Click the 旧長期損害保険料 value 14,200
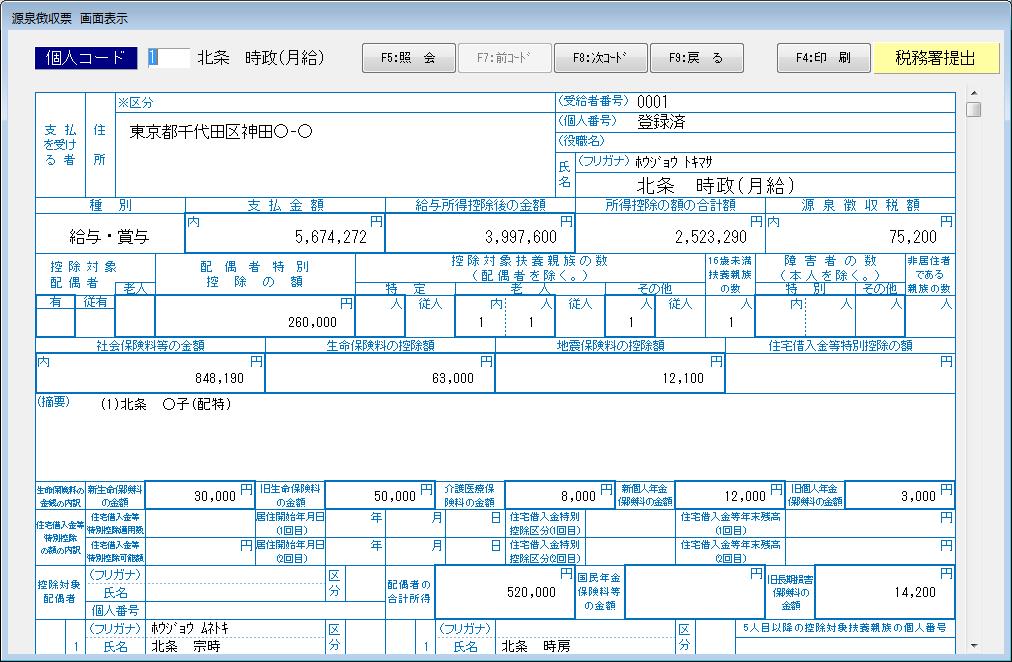 click(x=908, y=592)
